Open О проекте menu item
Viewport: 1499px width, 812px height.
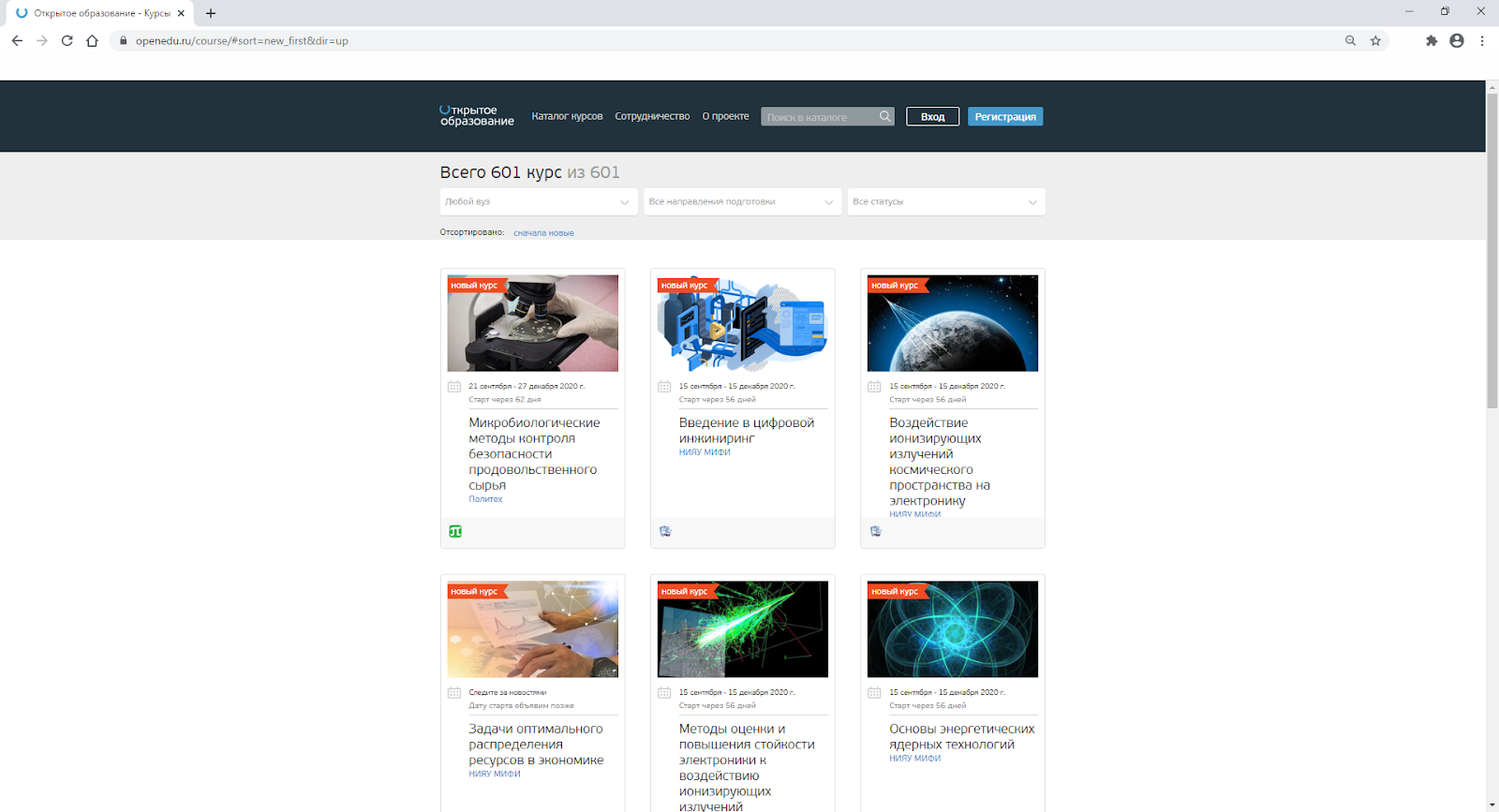click(x=726, y=116)
